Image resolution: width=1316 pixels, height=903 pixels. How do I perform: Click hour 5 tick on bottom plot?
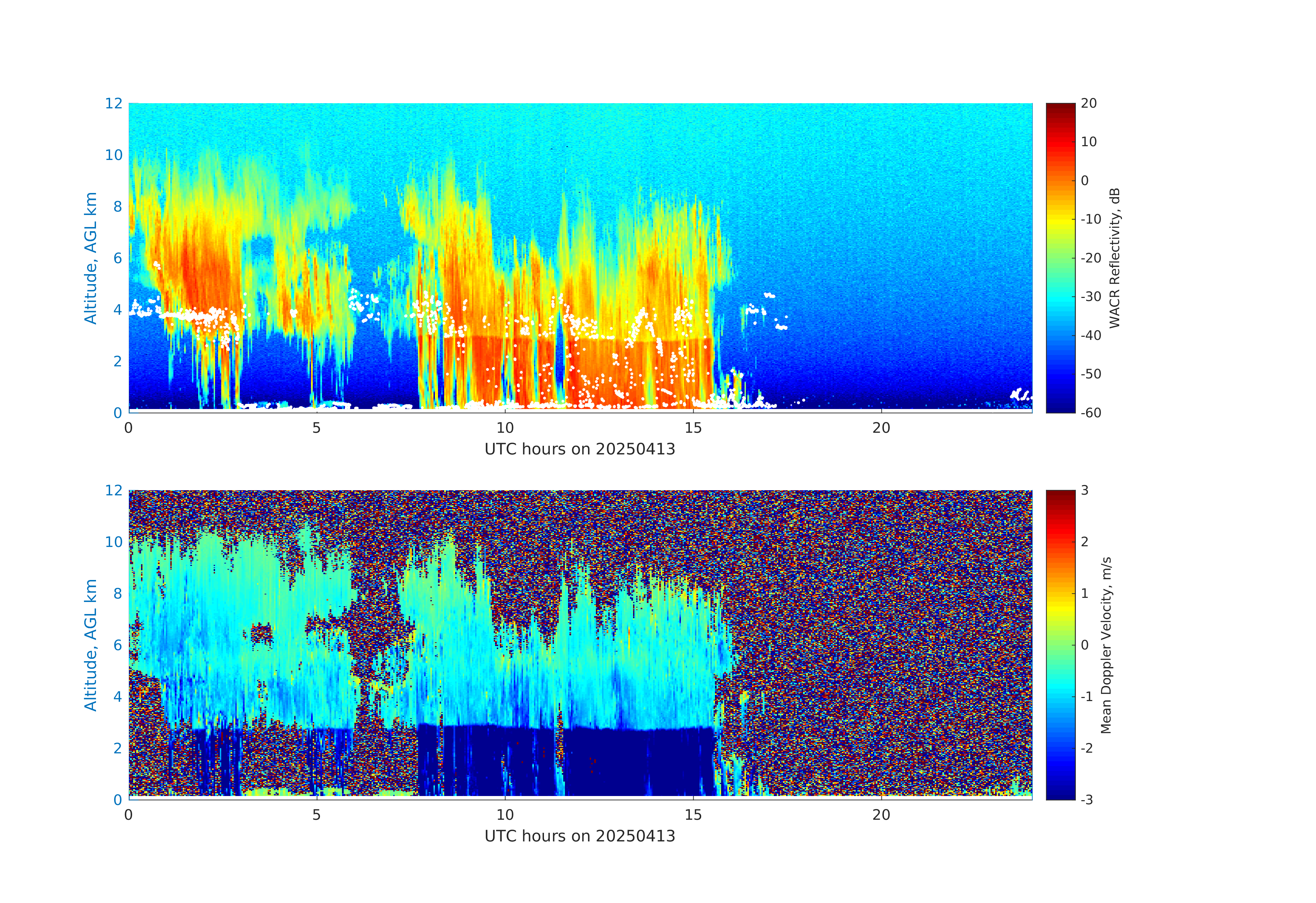click(x=317, y=815)
